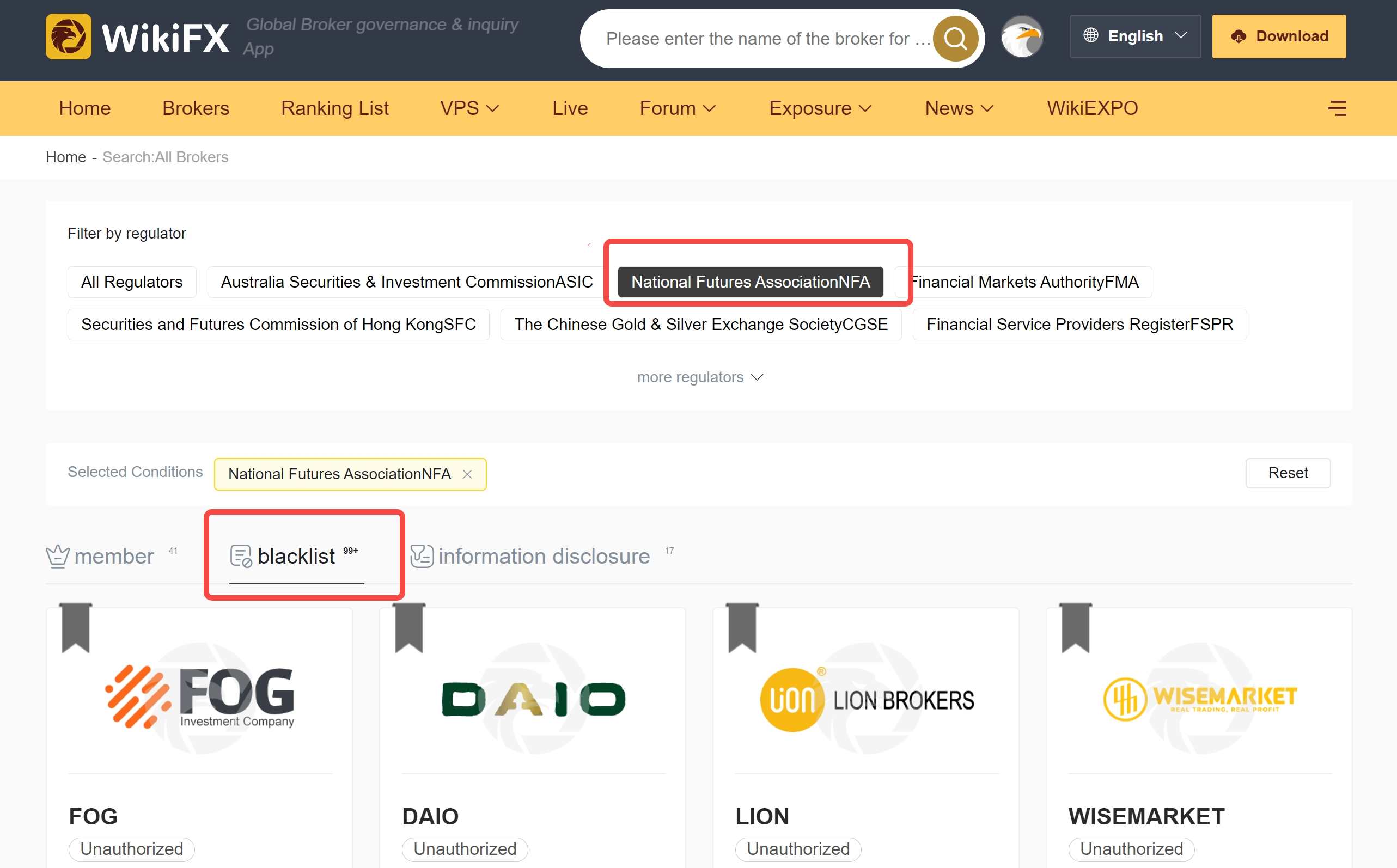Select the Hong Kong SFC filter
Image resolution: width=1397 pixels, height=868 pixels.
278,325
